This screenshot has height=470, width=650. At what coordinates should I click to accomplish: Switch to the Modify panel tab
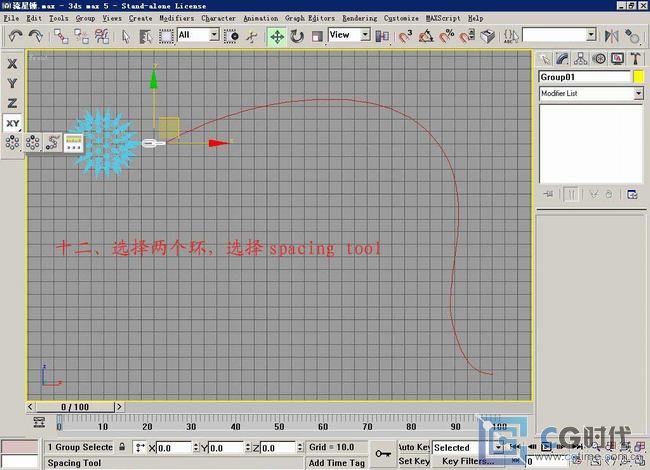(x=562, y=59)
